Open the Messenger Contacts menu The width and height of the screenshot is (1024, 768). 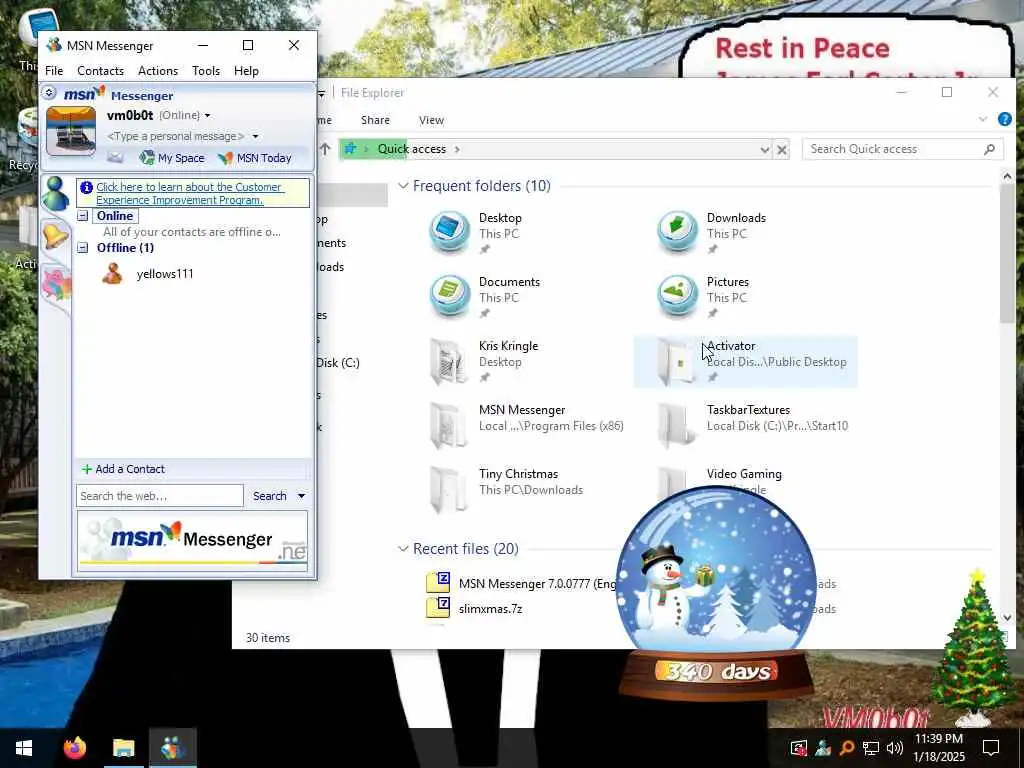tap(100, 71)
